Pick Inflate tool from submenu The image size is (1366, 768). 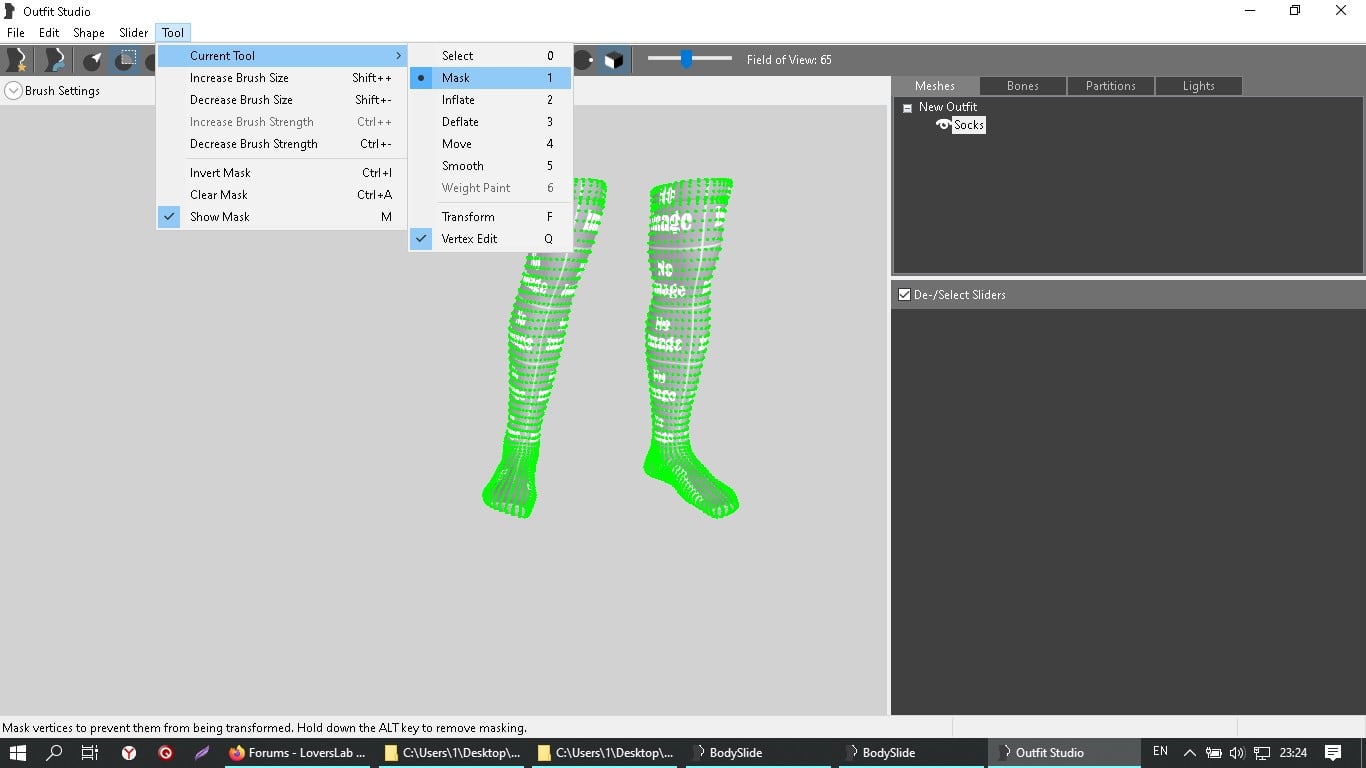490,100
